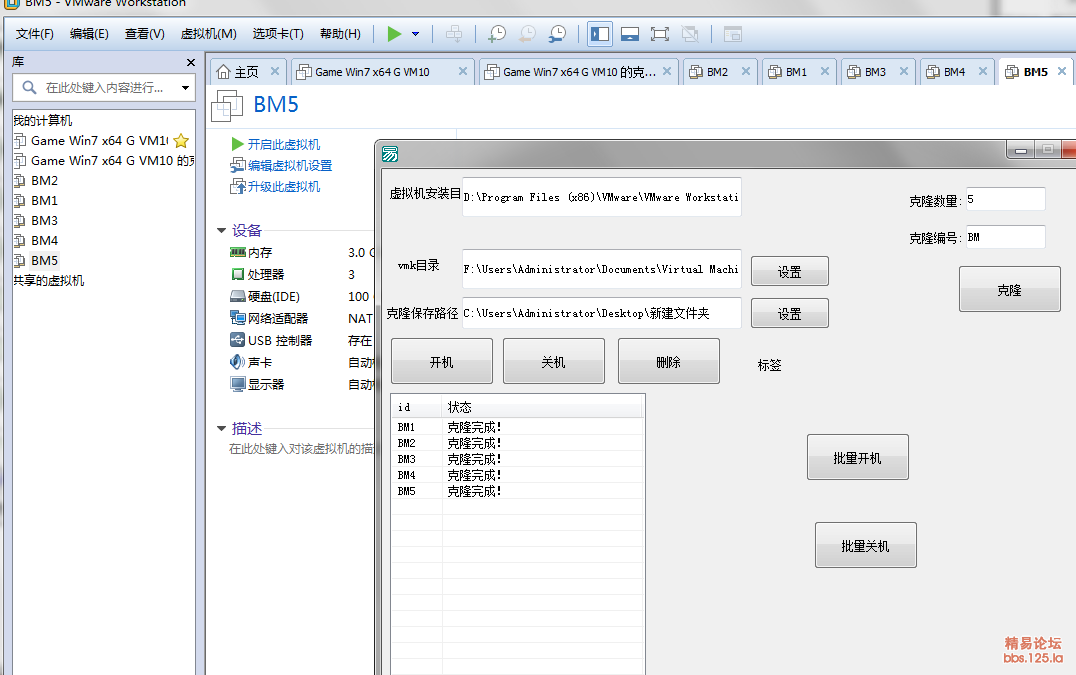The width and height of the screenshot is (1076, 675).
Task: Click the 虚拟机安装目录 path field
Action: (602, 197)
